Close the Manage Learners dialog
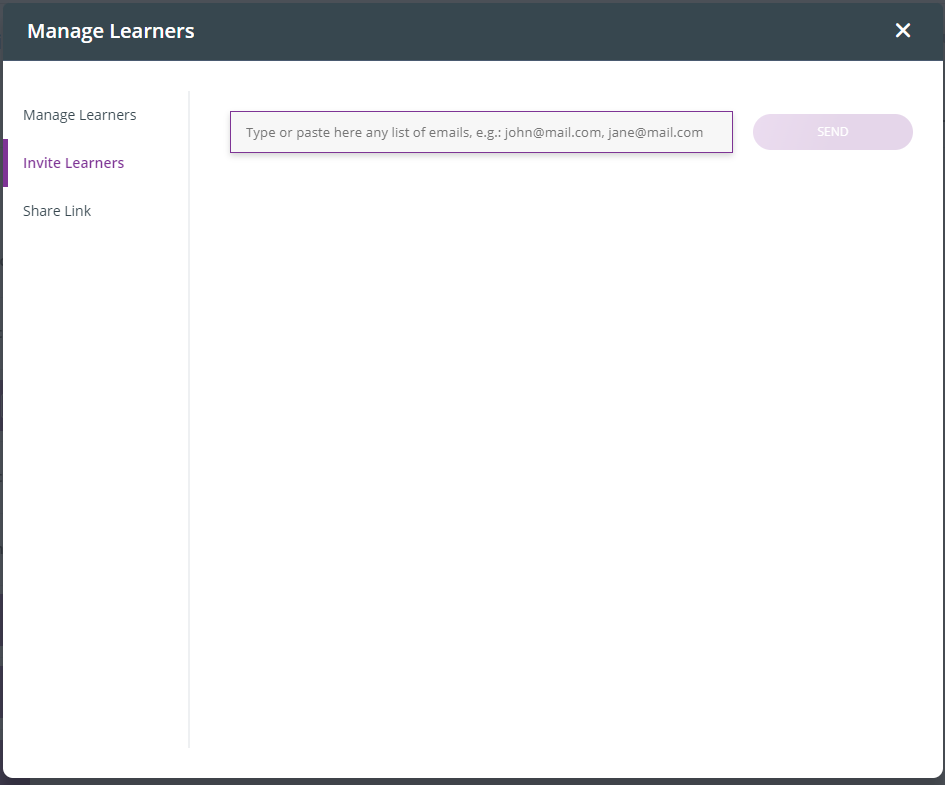This screenshot has width=945, height=785. [x=902, y=30]
